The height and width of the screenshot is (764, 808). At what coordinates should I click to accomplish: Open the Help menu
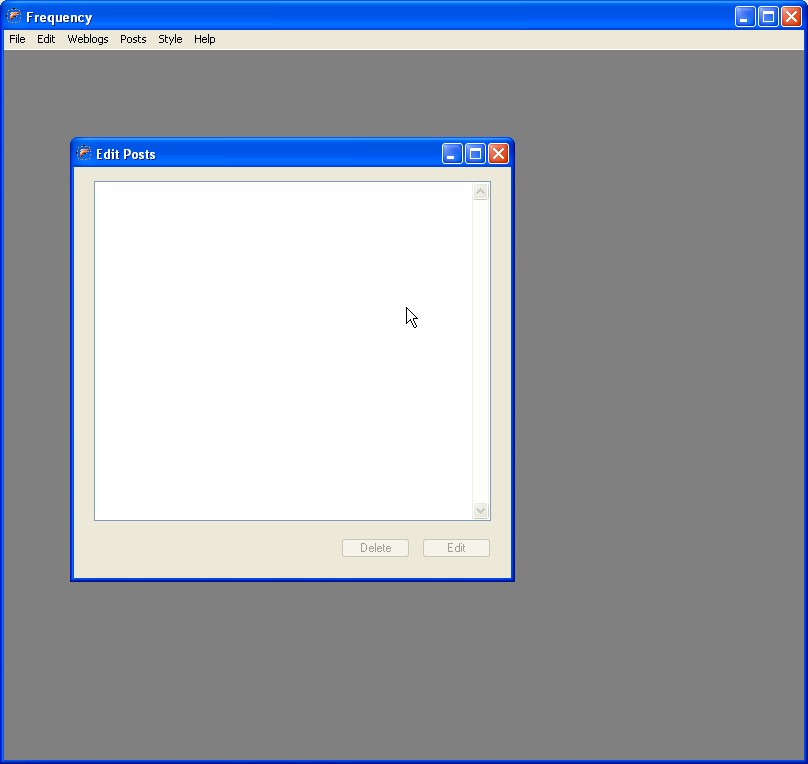point(205,39)
